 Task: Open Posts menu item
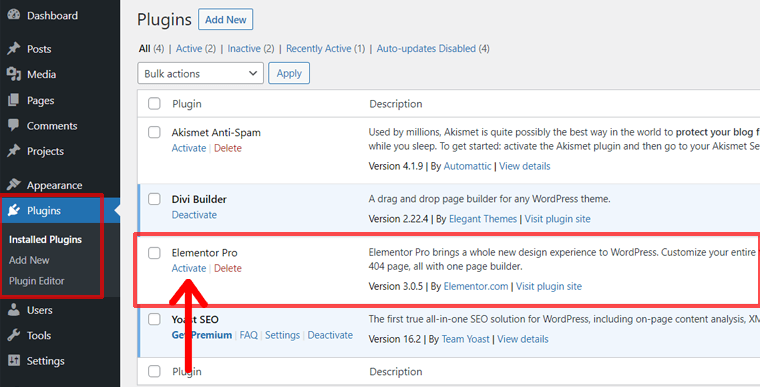tap(39, 49)
